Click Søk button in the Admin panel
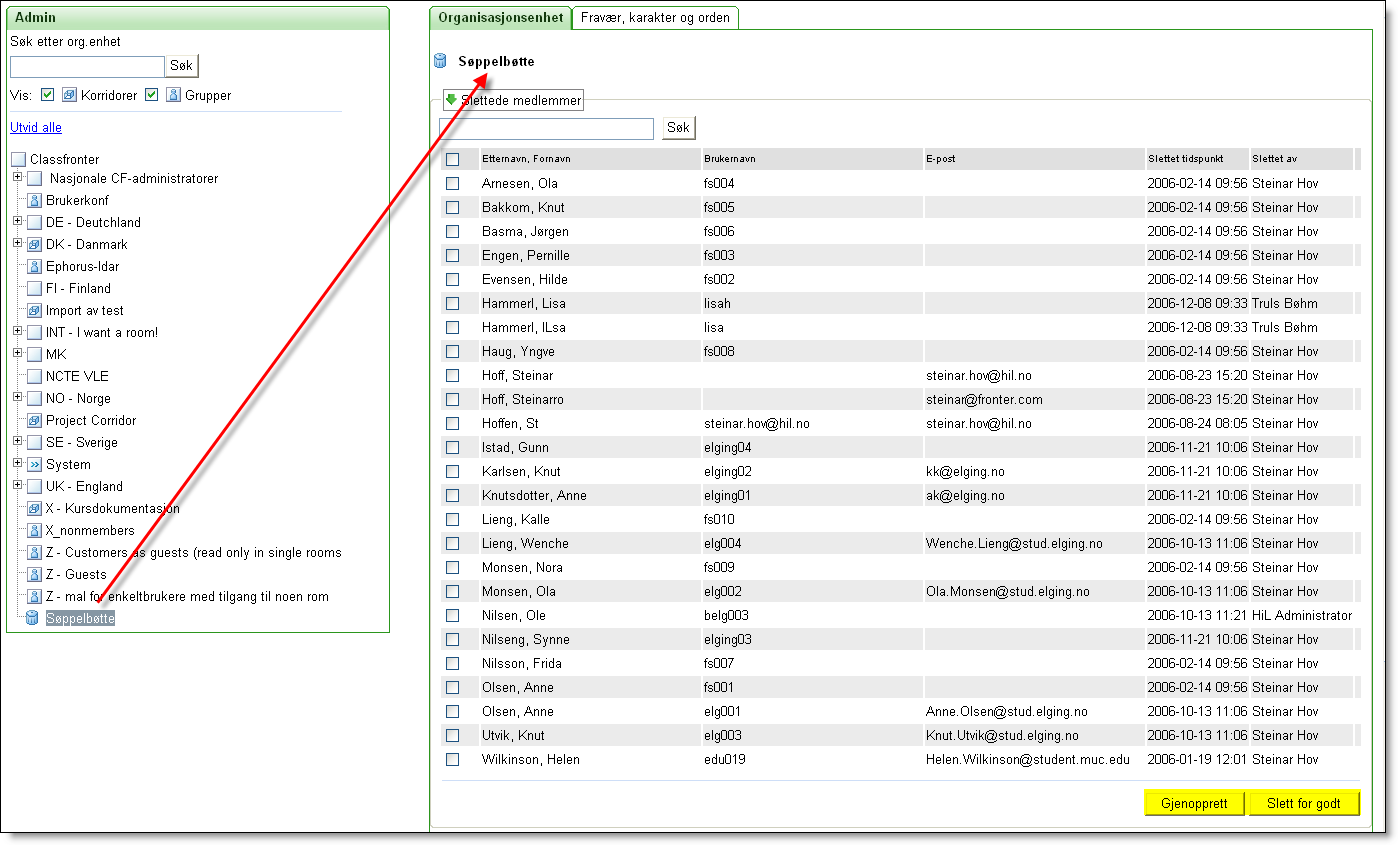1398x845 pixels. [181, 66]
